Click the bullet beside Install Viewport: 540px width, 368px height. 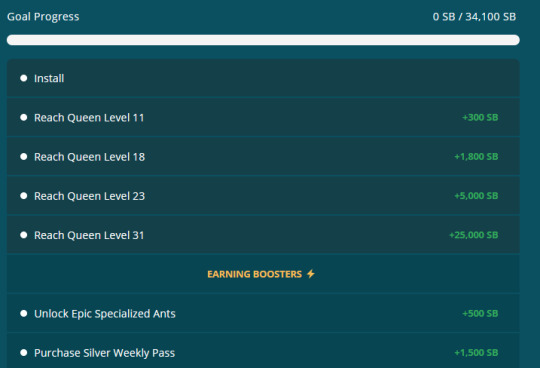(24, 78)
